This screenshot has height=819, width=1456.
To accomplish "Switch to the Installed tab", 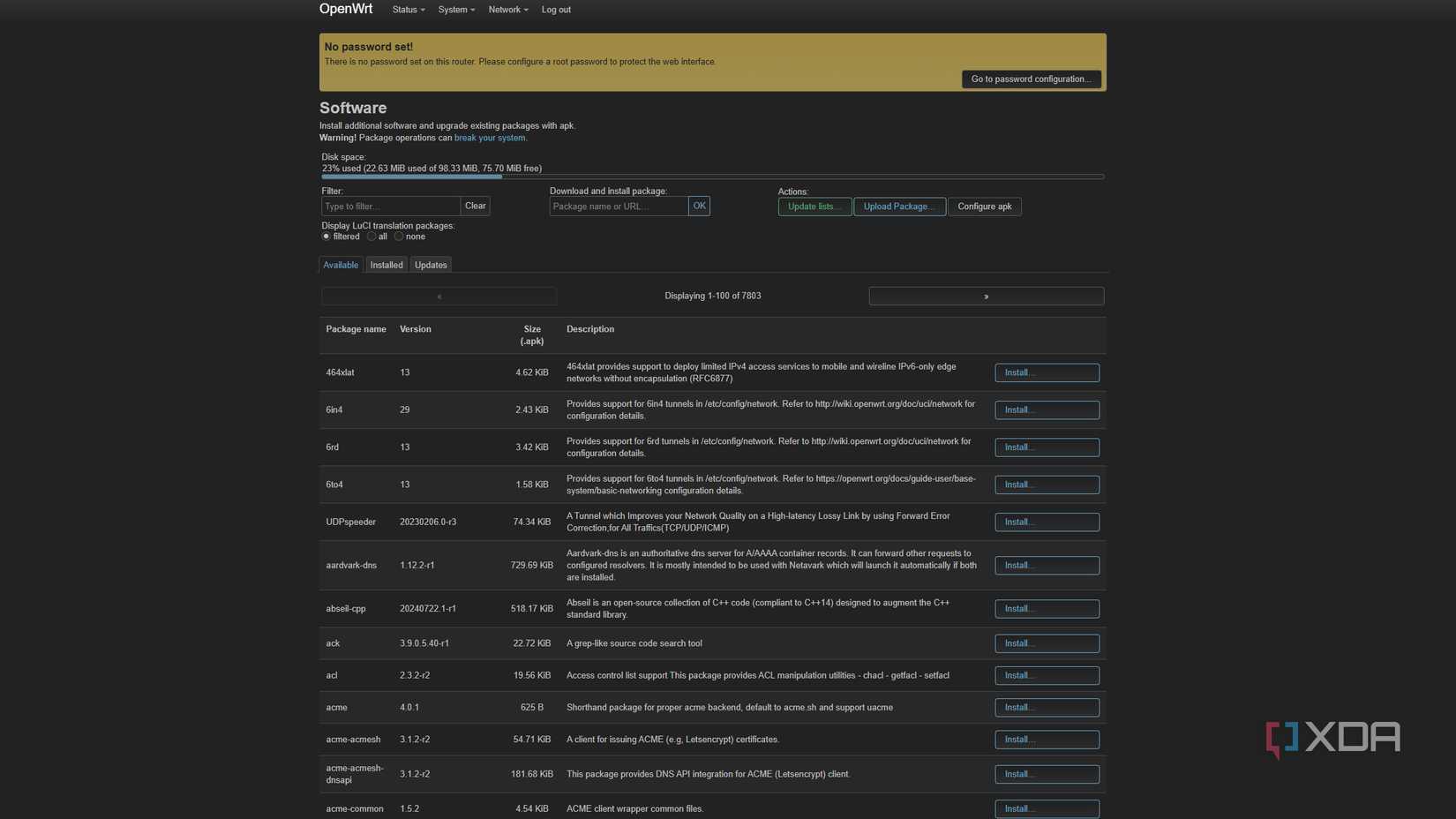I will tap(387, 265).
